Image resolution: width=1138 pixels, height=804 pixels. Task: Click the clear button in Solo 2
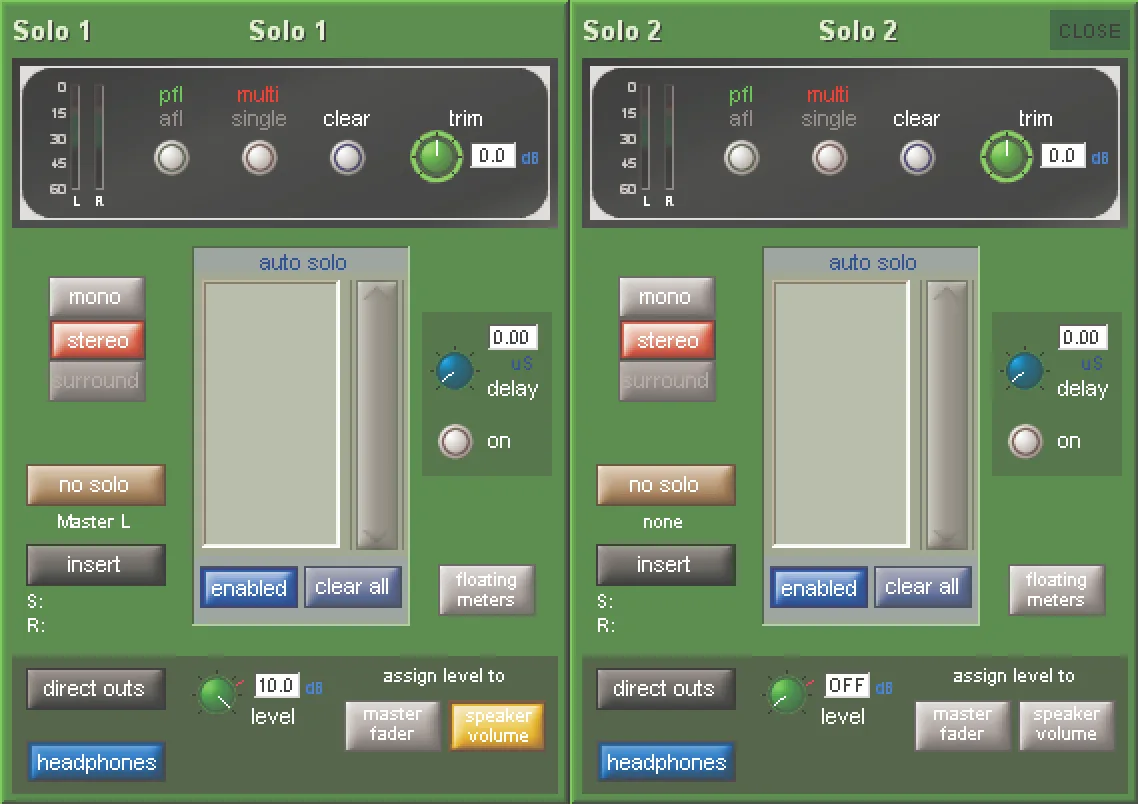point(917,157)
